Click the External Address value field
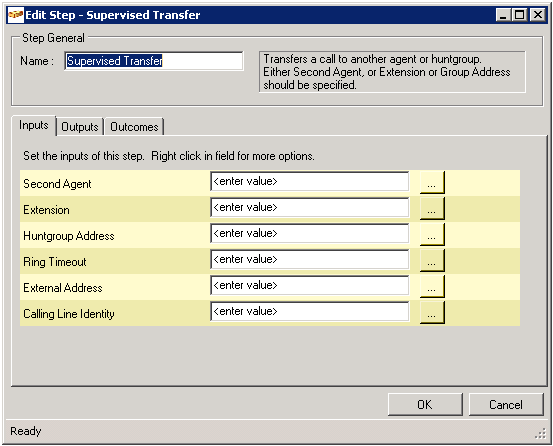The image size is (553, 446). click(310, 286)
